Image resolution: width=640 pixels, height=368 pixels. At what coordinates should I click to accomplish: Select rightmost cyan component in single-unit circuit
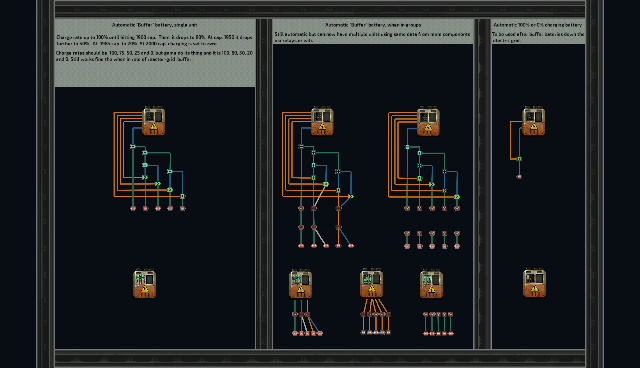(x=170, y=171)
